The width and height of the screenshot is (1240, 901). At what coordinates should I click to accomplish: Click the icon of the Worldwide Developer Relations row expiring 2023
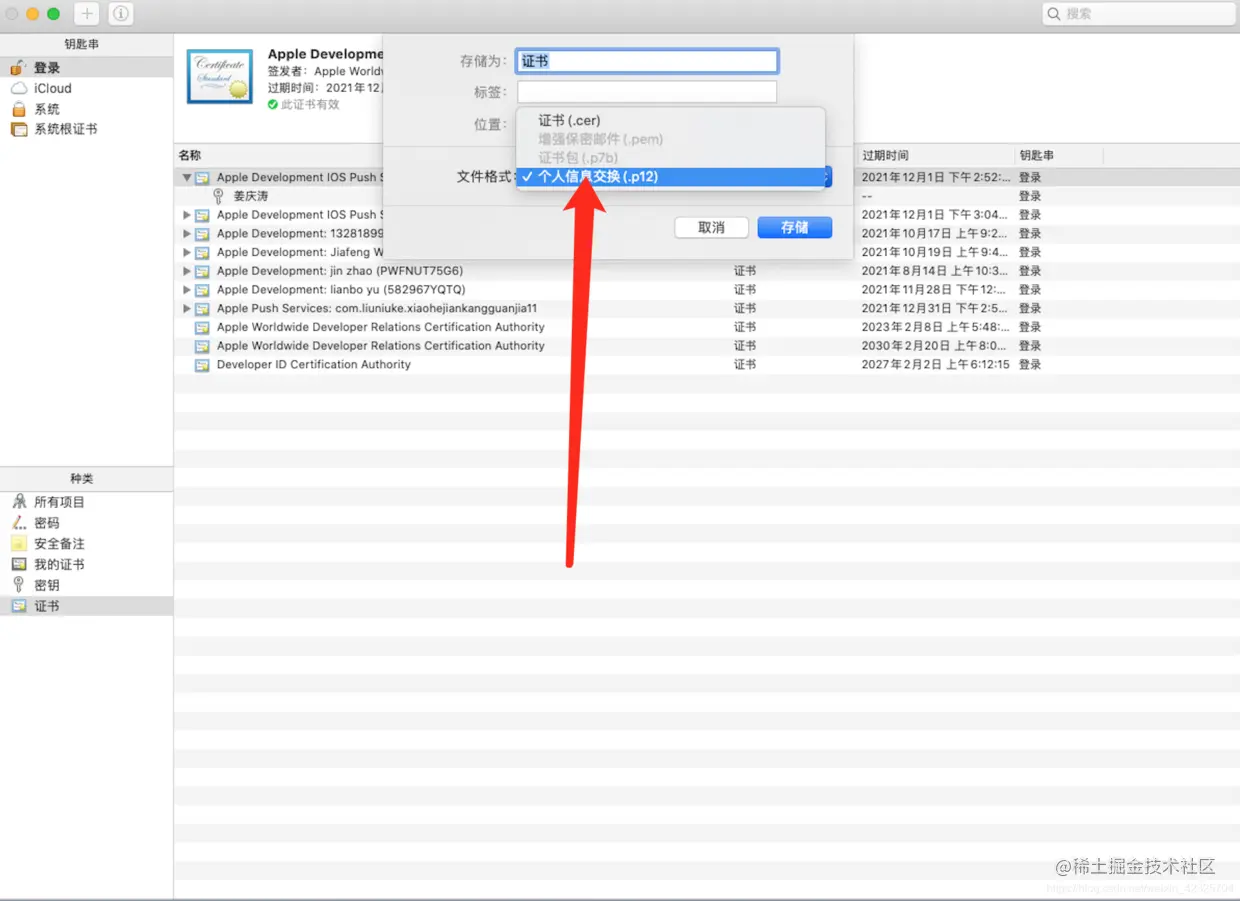point(202,327)
